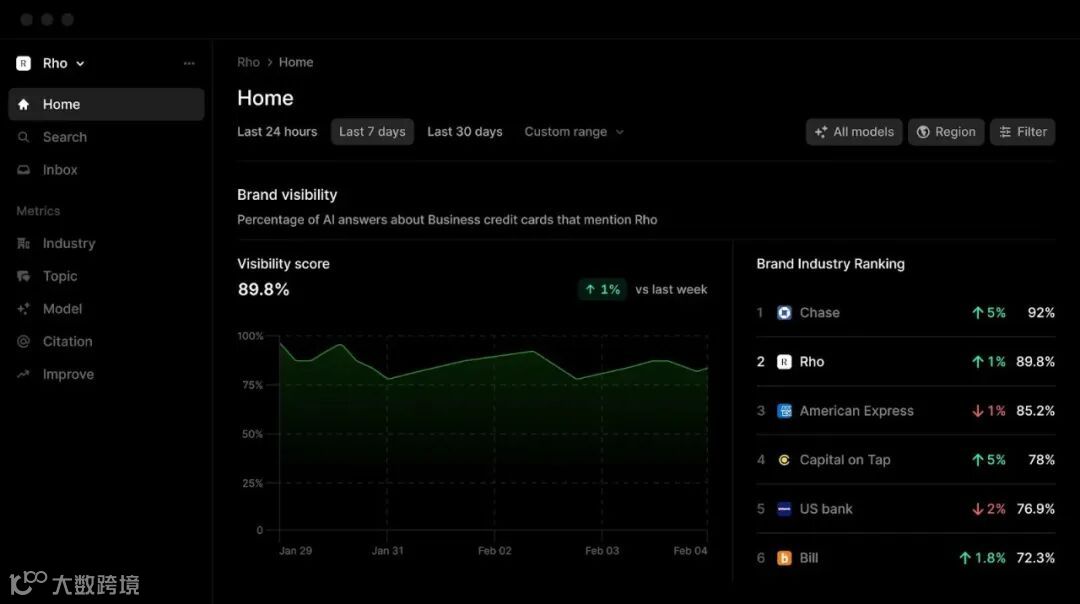Click Chase's 92% score value
This screenshot has width=1080, height=604.
pyautogui.click(x=1041, y=313)
